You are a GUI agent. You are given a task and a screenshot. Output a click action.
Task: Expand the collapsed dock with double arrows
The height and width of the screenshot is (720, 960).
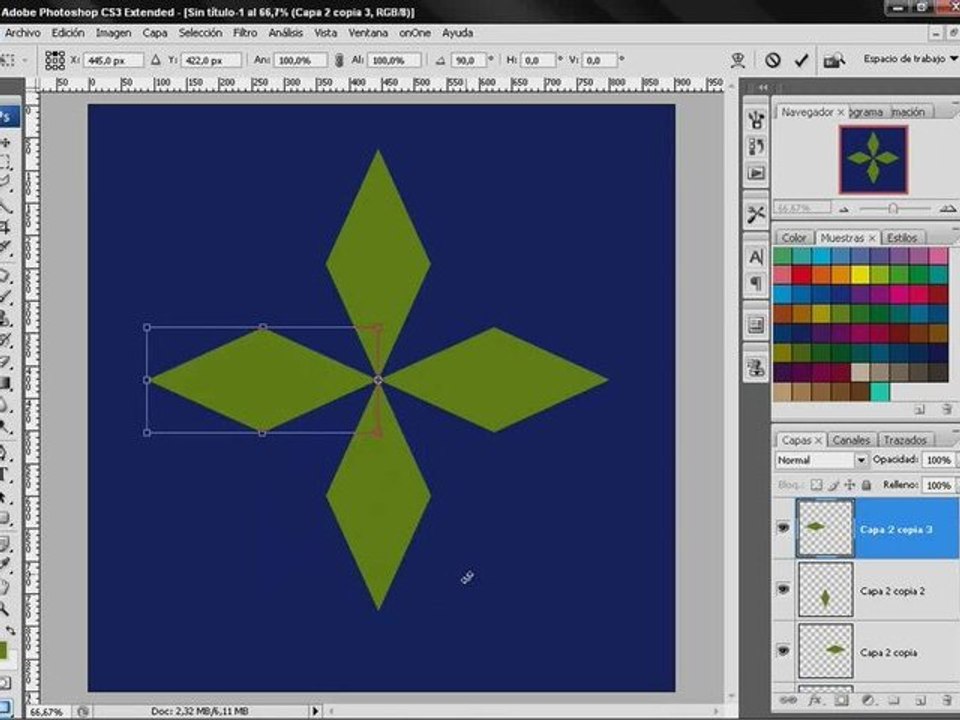click(x=763, y=88)
